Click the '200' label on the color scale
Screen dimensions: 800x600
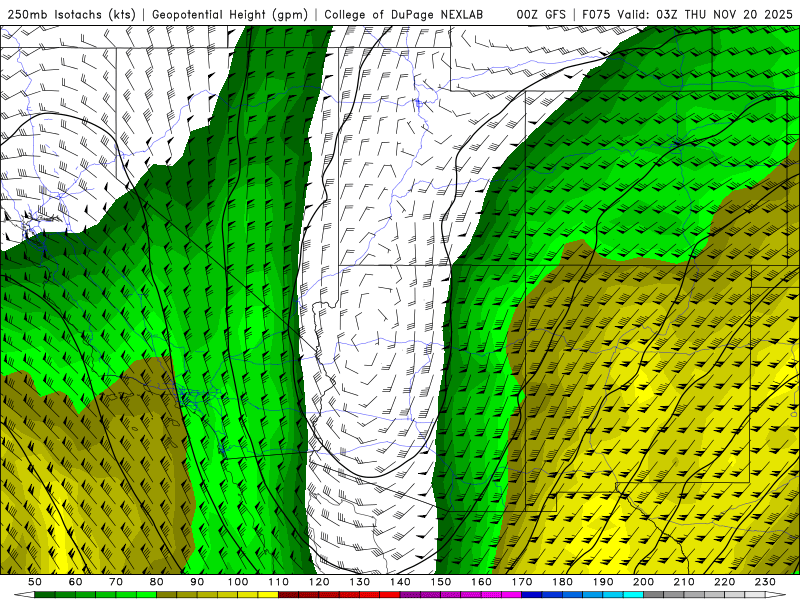click(x=643, y=582)
